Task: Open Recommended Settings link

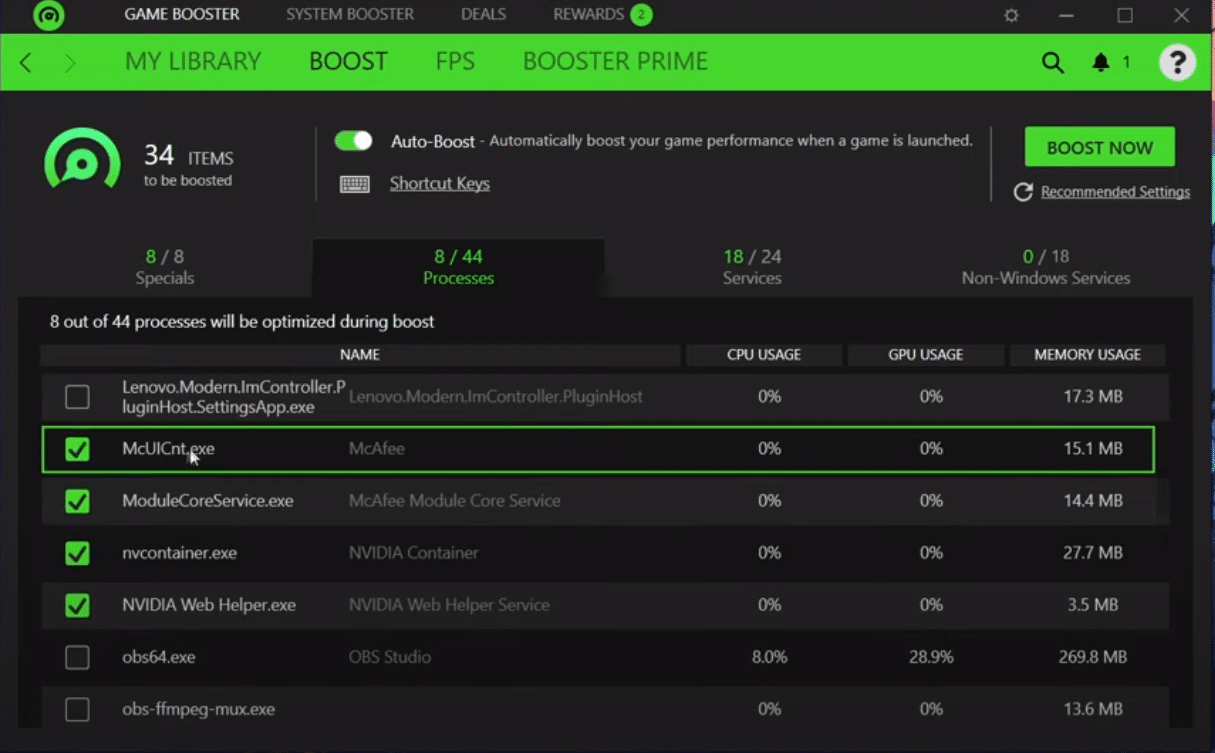Action: (x=1113, y=191)
